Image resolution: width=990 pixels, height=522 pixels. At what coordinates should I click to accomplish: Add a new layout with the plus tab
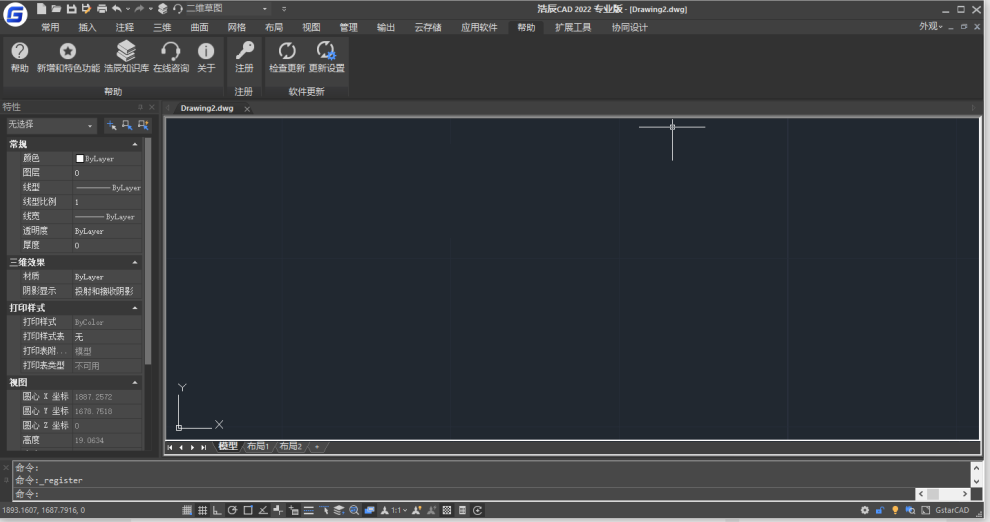pos(317,447)
